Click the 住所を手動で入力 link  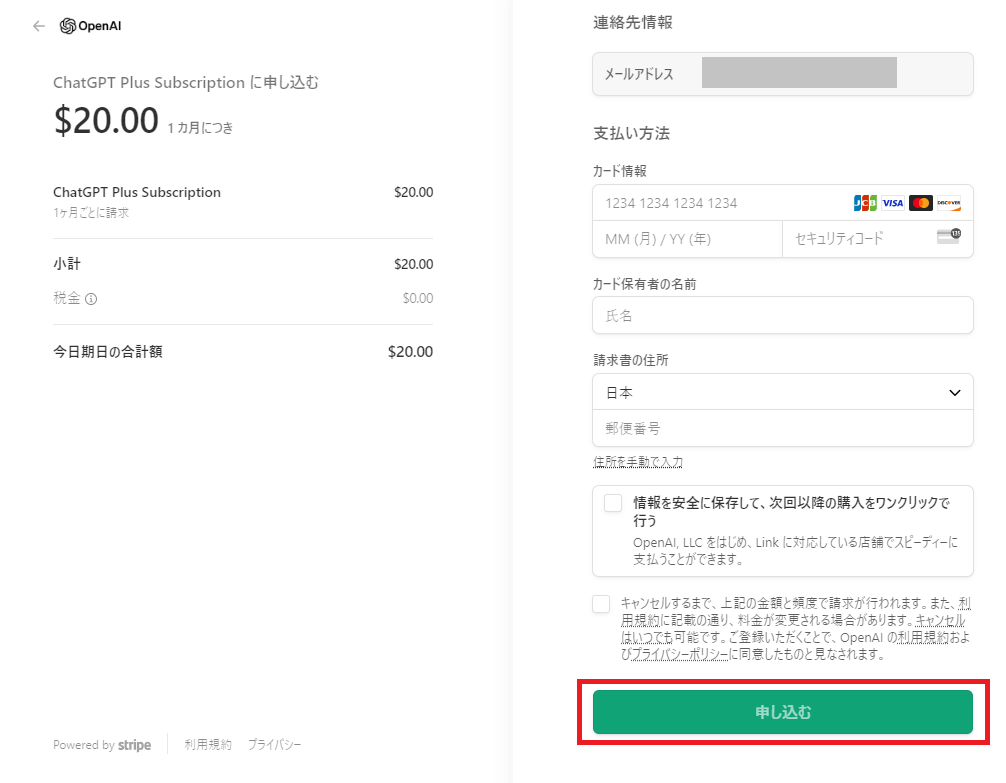click(638, 461)
